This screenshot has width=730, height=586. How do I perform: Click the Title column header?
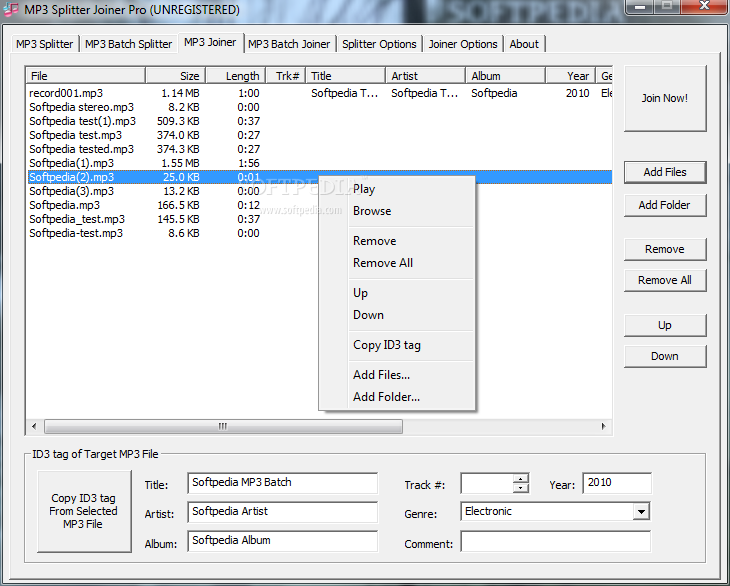(x=345, y=76)
